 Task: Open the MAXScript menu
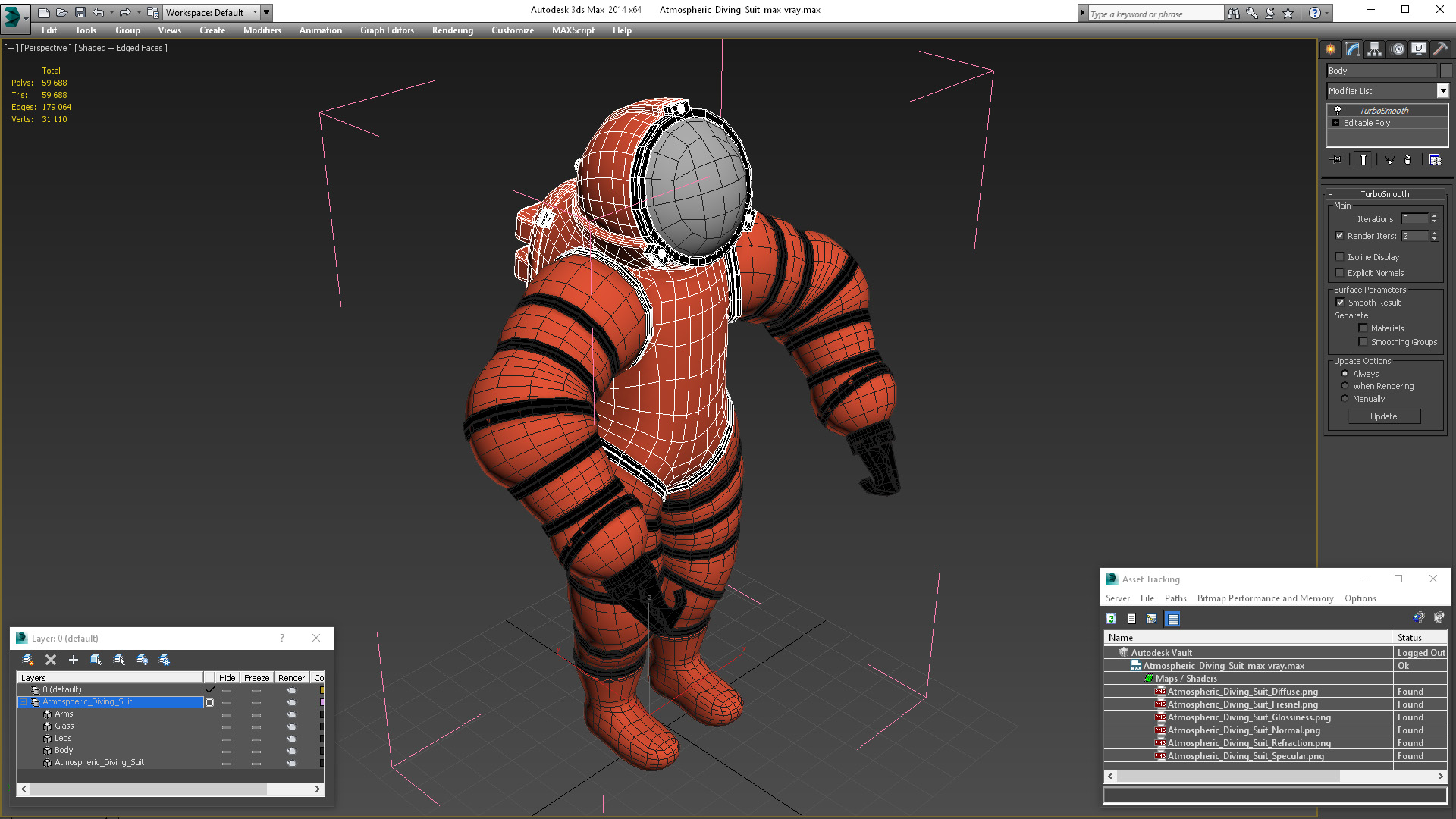[573, 30]
